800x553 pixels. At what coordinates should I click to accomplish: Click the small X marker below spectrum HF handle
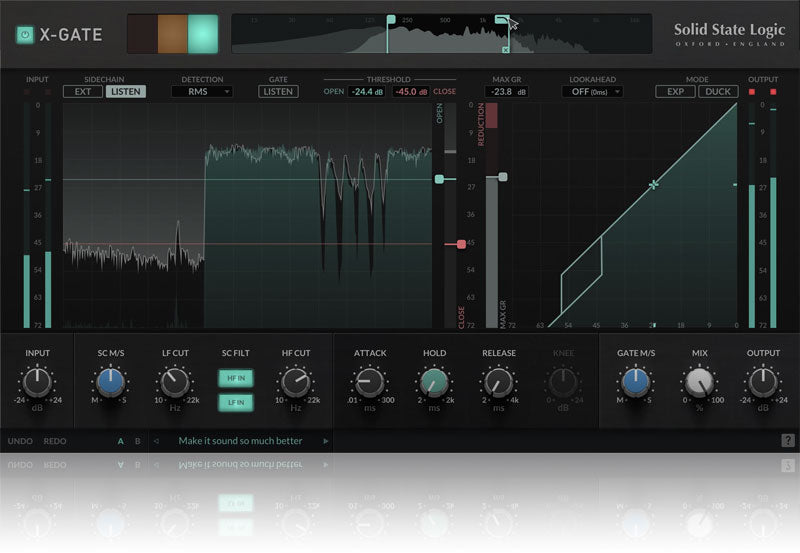[x=505, y=50]
